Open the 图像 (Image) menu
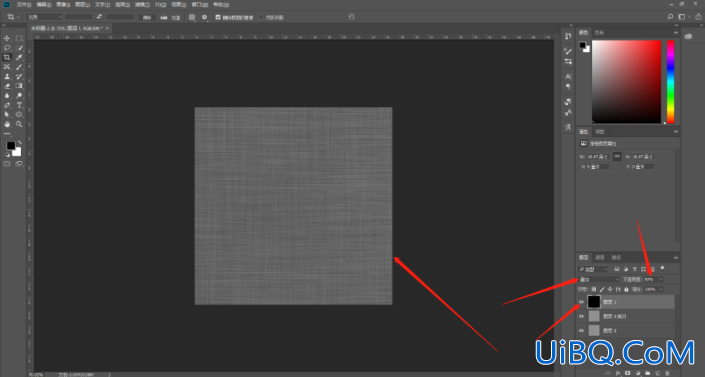705x377 pixels. click(x=62, y=4)
